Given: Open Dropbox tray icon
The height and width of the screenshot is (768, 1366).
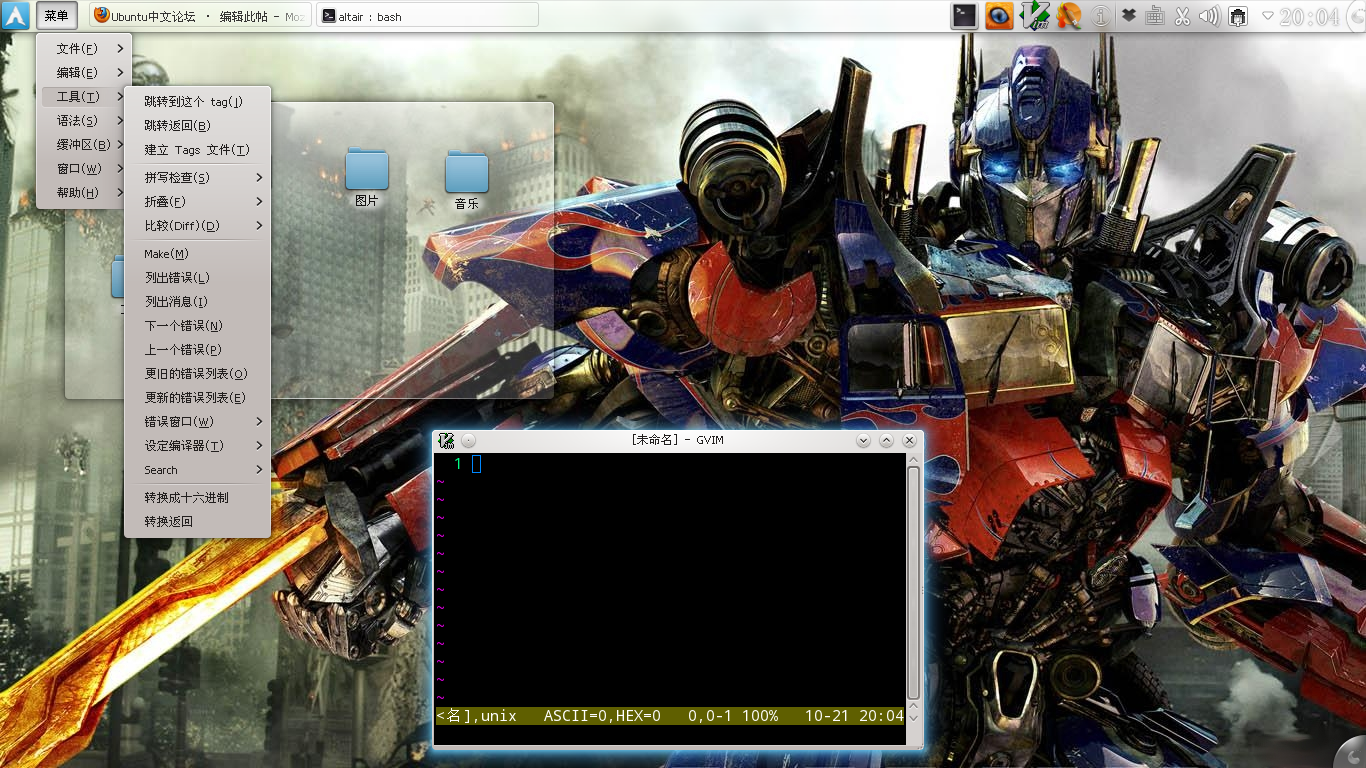Looking at the screenshot, I should 1129,16.
